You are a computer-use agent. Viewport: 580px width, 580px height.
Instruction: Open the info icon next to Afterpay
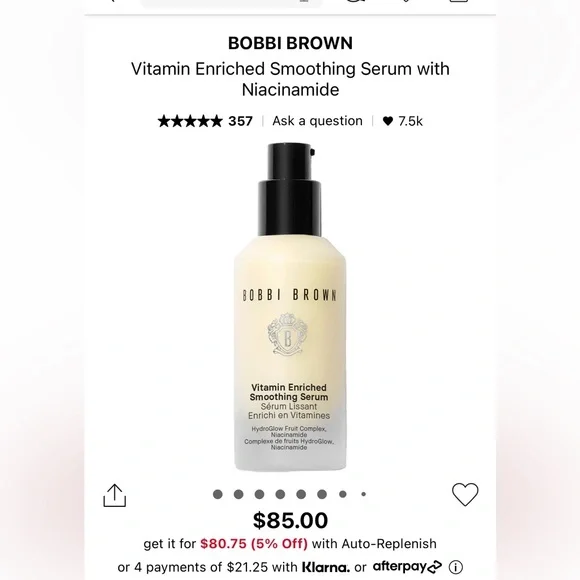pyautogui.click(x=456, y=567)
